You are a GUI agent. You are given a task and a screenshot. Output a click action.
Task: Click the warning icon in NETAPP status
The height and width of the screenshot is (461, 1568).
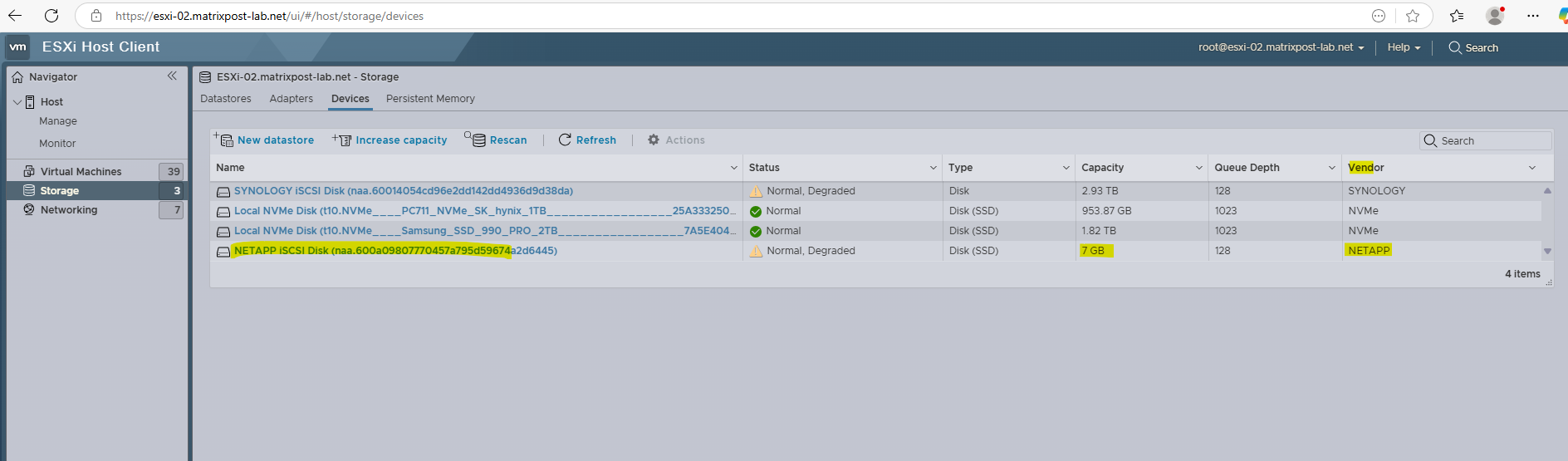point(756,251)
